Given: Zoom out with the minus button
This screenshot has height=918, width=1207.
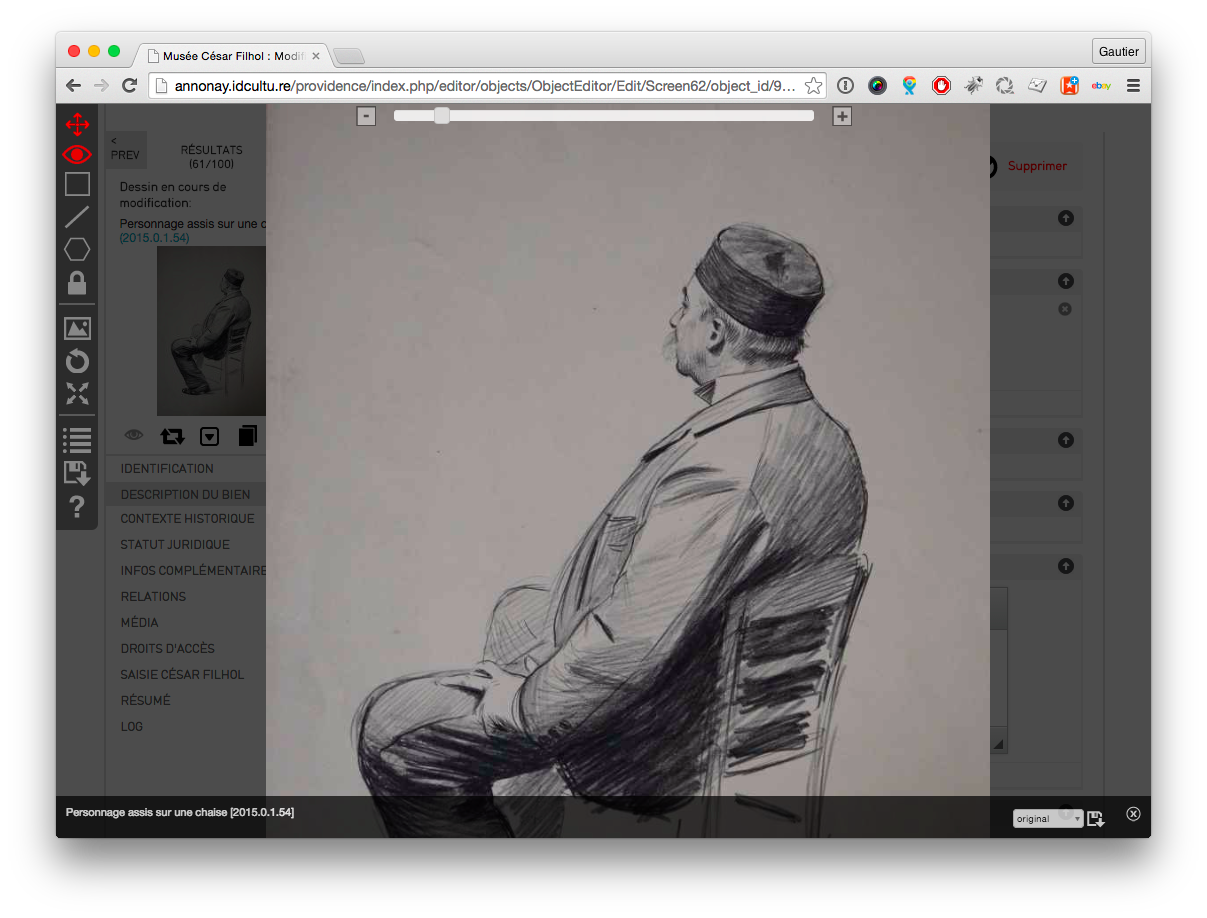Looking at the screenshot, I should point(367,116).
